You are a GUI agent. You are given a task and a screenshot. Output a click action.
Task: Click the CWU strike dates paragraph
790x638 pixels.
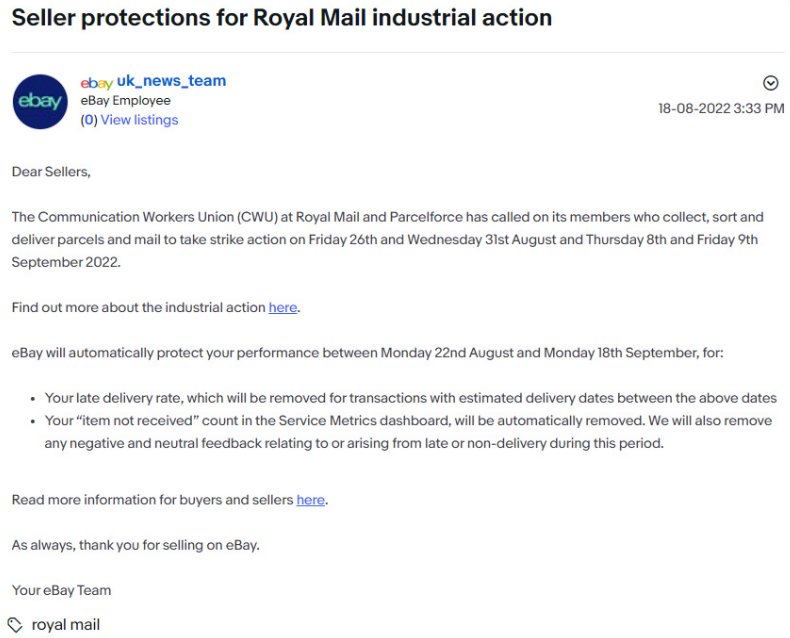388,240
